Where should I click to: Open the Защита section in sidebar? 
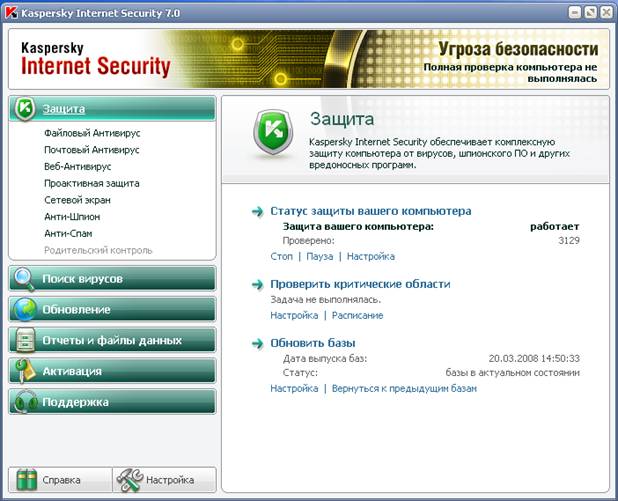(x=112, y=108)
